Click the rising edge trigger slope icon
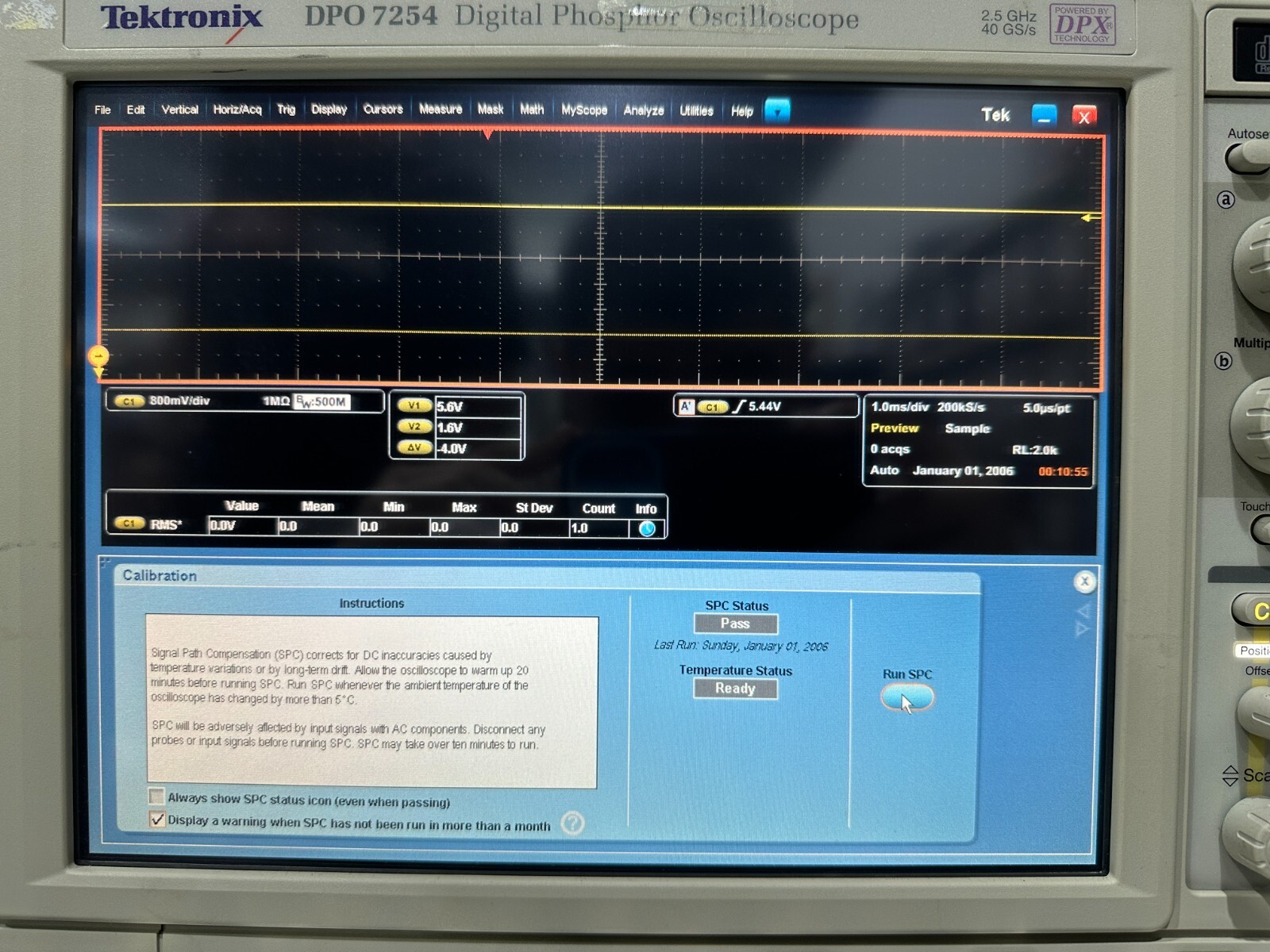This screenshot has width=1270, height=952. pyautogui.click(x=739, y=407)
